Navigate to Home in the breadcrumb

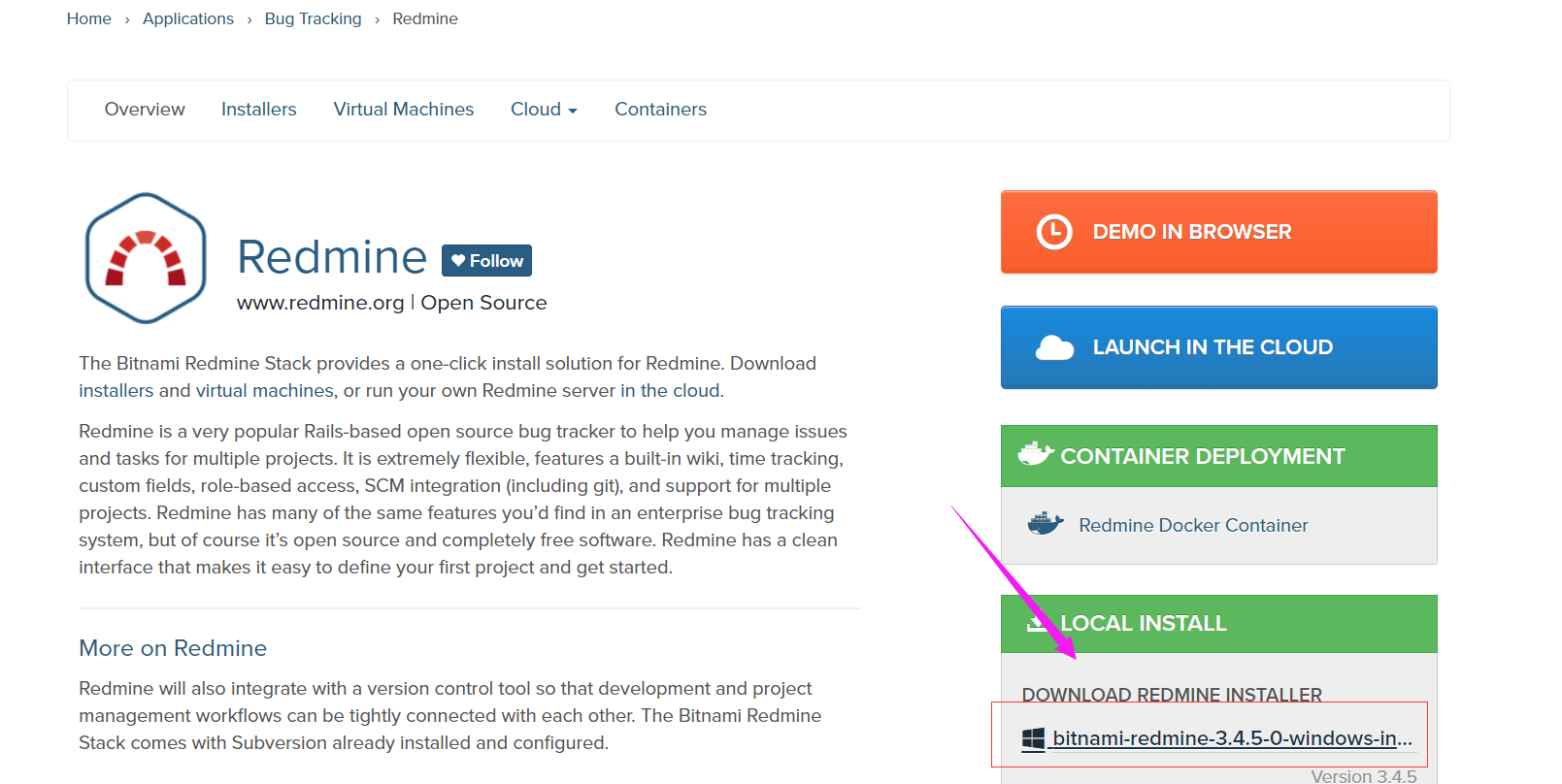click(89, 18)
